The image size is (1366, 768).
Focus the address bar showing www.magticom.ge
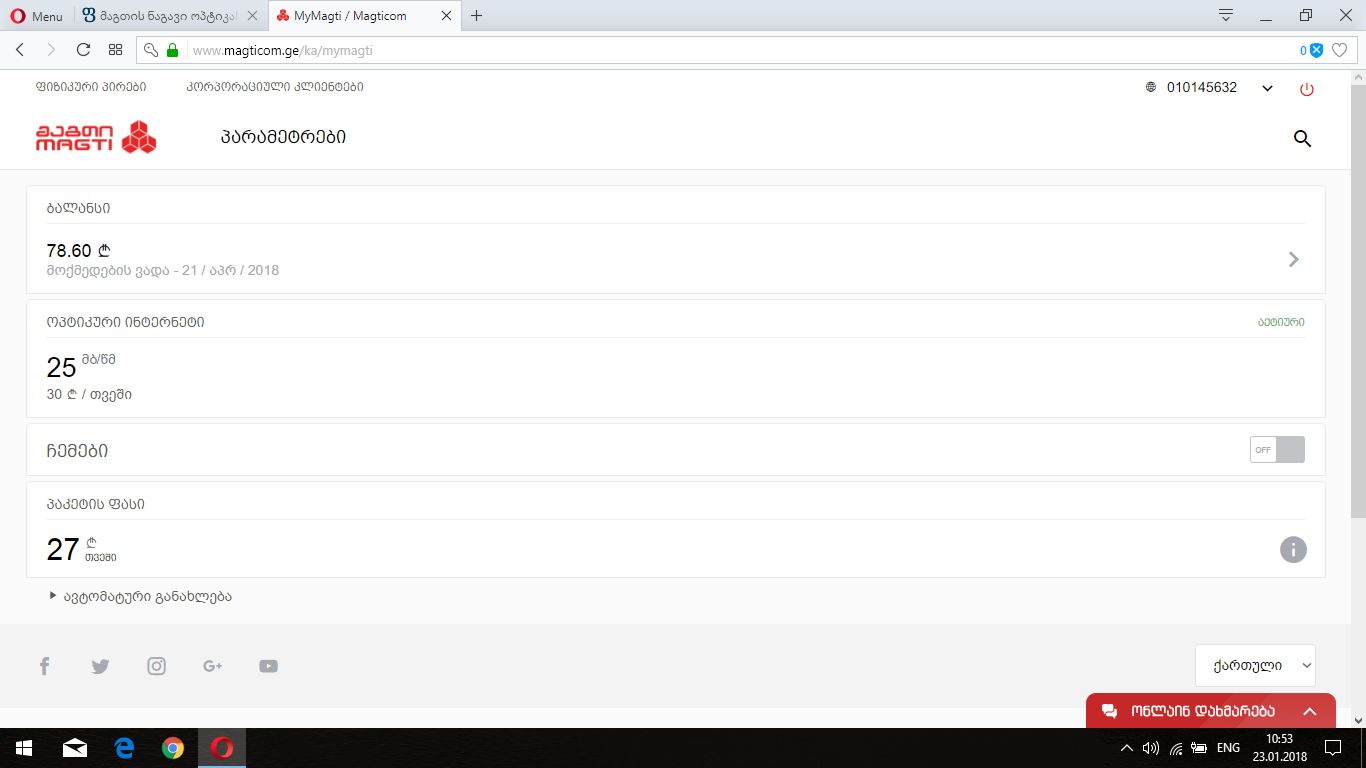pyautogui.click(x=740, y=50)
